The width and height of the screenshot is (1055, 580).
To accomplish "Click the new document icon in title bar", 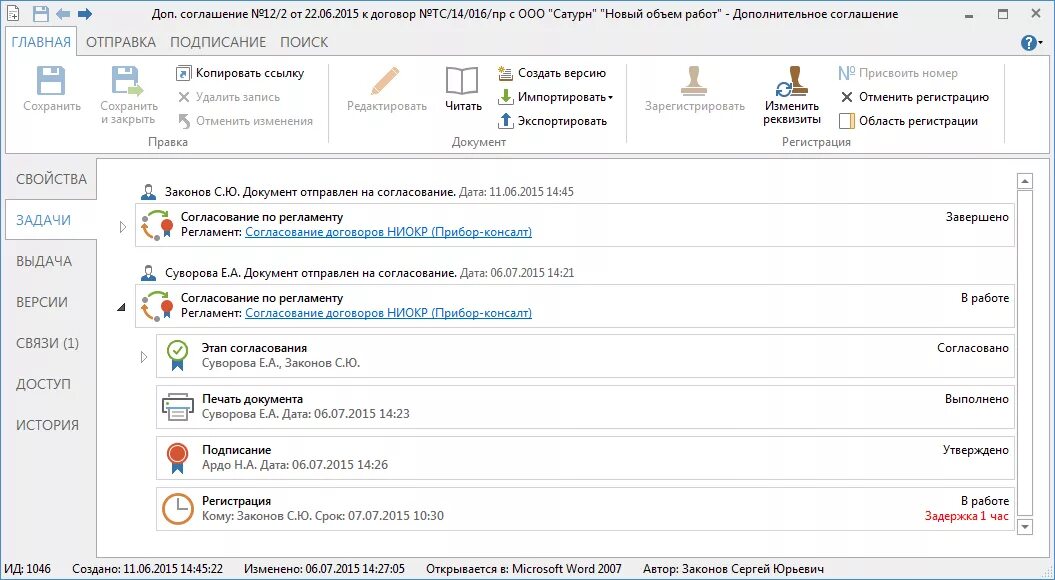I will click(12, 13).
